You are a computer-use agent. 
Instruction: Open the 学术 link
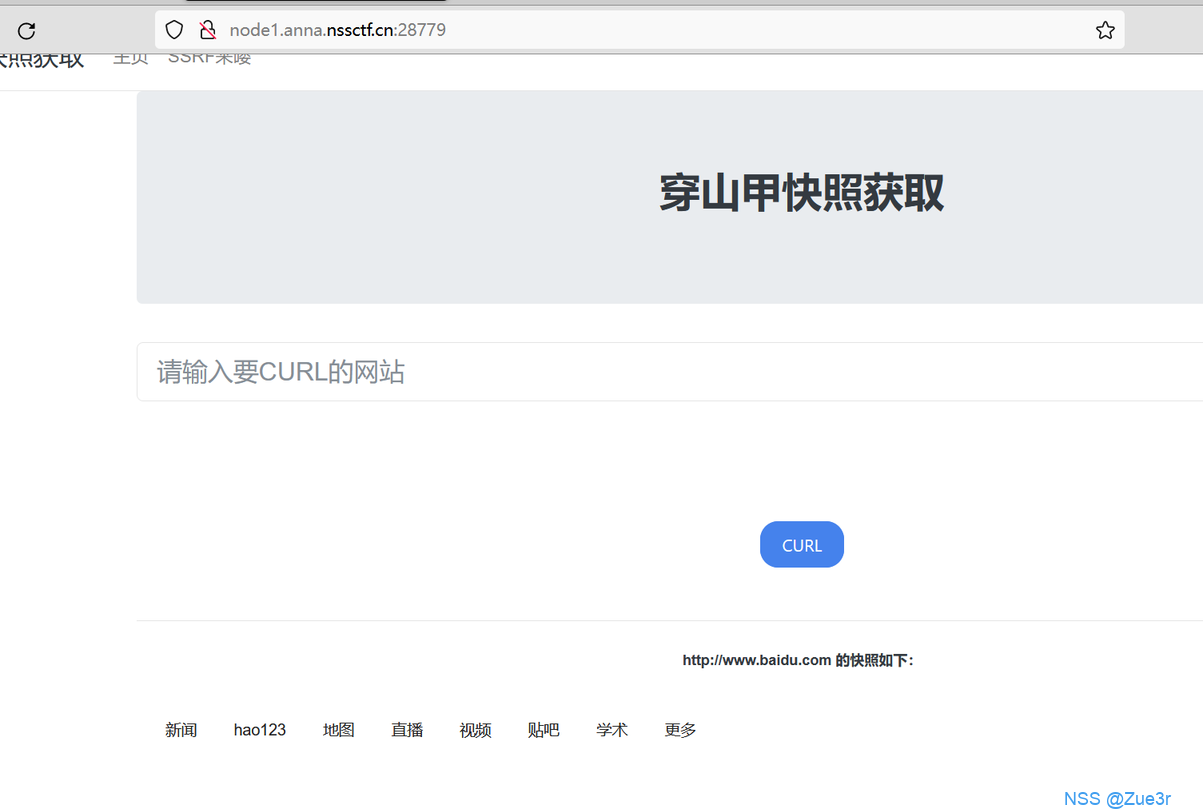pos(612,730)
